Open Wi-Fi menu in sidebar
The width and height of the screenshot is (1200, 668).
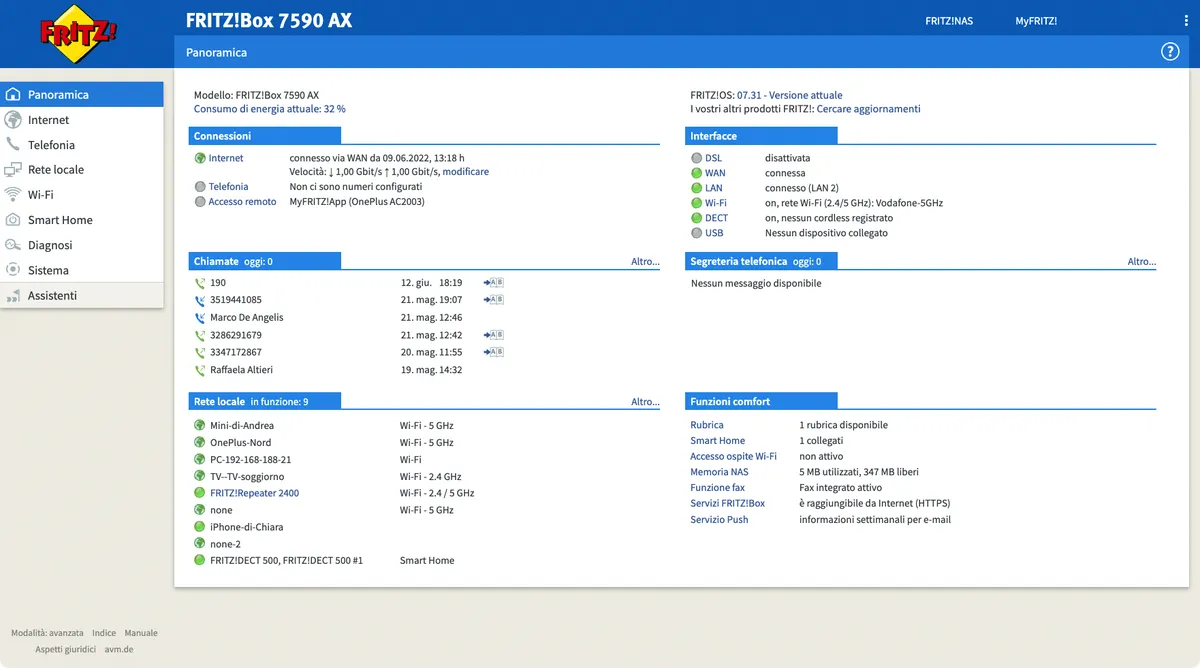(82, 195)
